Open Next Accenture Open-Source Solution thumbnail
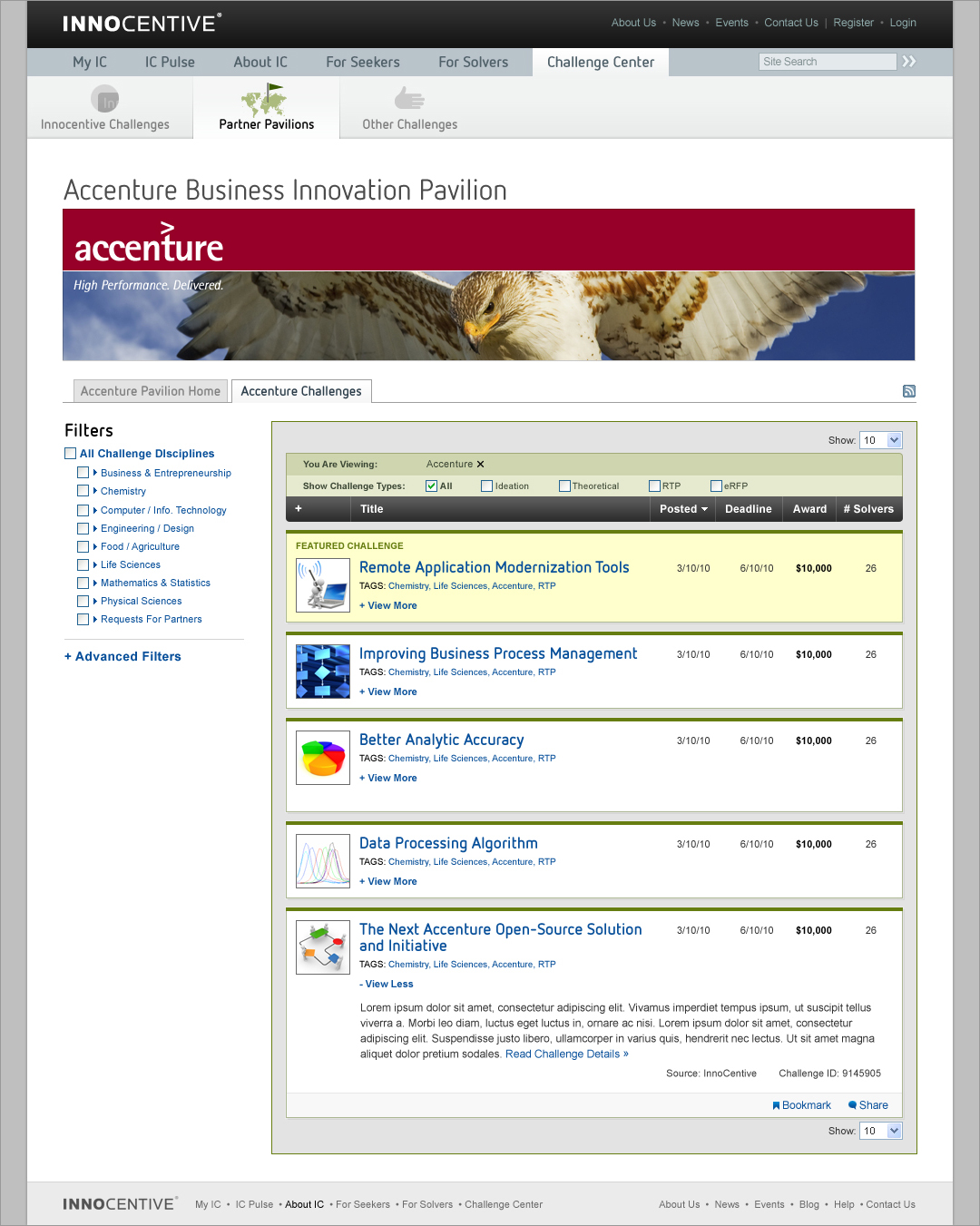This screenshot has width=980, height=1226. point(323,946)
